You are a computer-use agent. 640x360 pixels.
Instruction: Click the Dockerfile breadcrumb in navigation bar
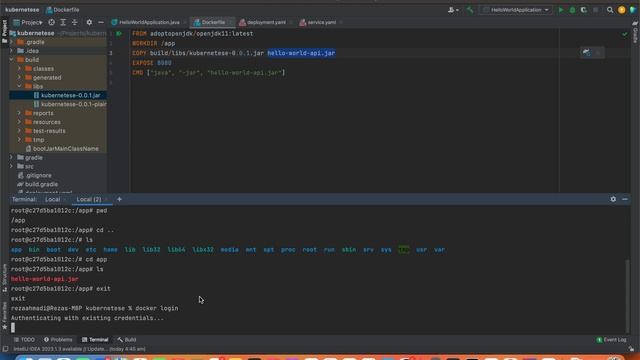pyautogui.click(x=62, y=10)
